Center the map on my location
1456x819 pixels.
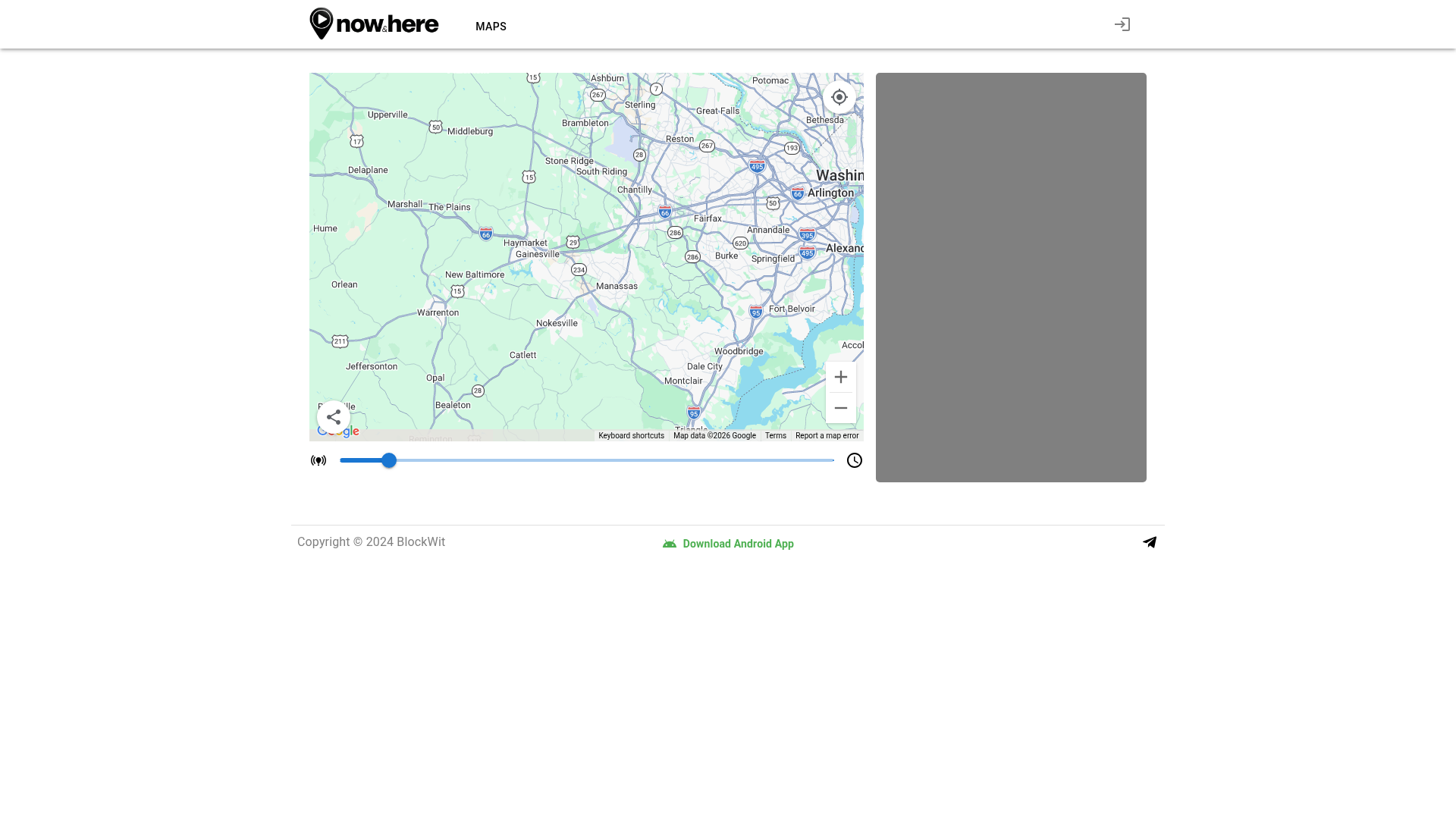click(839, 97)
